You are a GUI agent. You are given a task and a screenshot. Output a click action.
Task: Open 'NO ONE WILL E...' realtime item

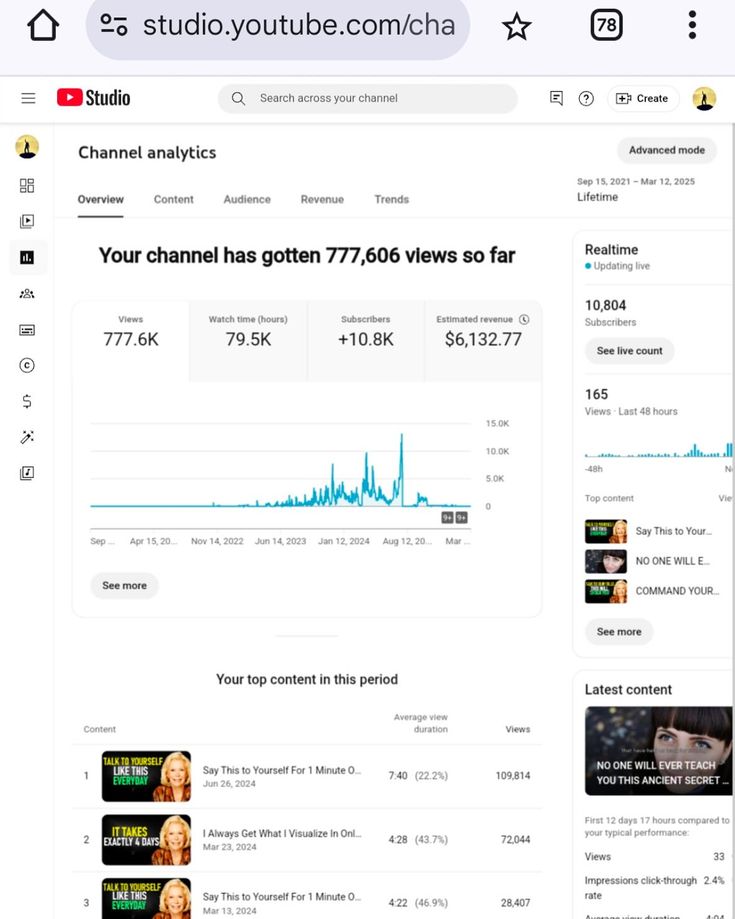(648, 561)
